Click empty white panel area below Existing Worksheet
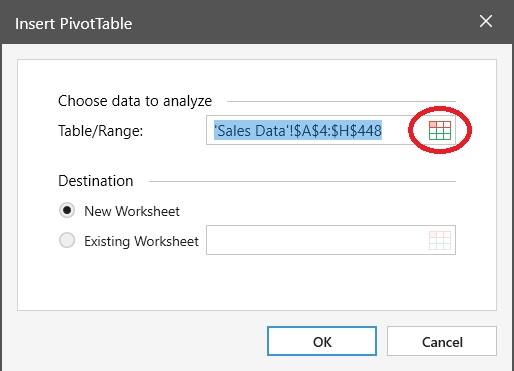Viewport: 514px width, 371px height. (257, 283)
